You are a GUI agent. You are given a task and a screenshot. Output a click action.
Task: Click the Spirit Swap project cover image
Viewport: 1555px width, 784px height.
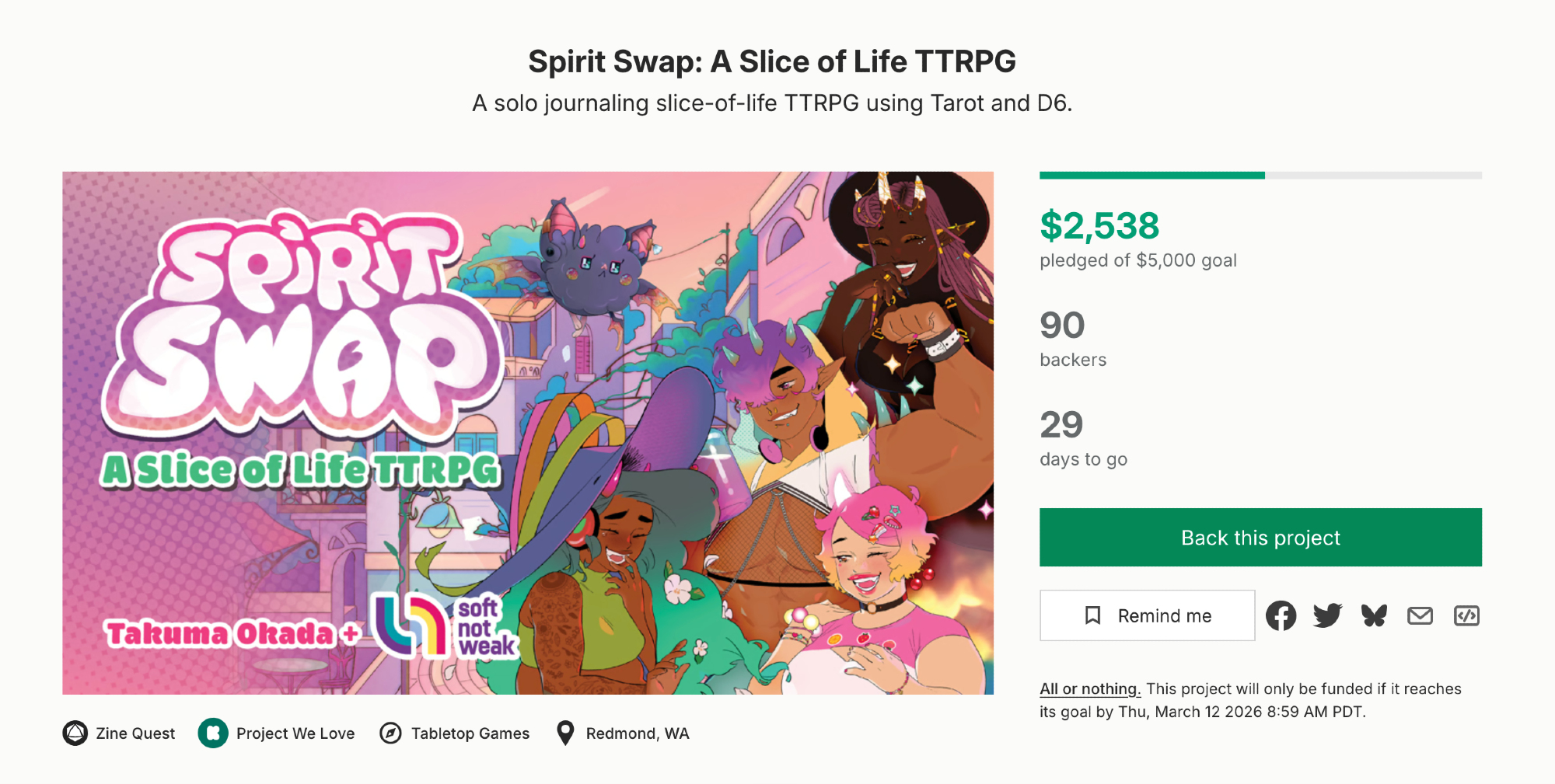[528, 433]
